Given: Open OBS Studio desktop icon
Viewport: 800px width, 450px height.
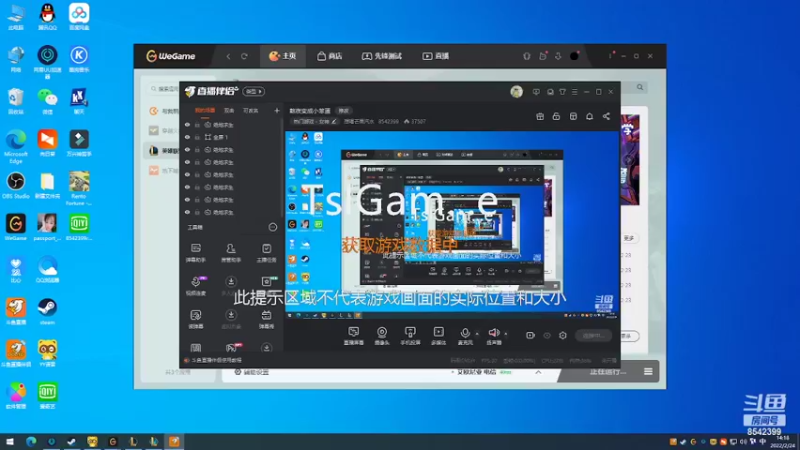Looking at the screenshot, I should [16, 185].
